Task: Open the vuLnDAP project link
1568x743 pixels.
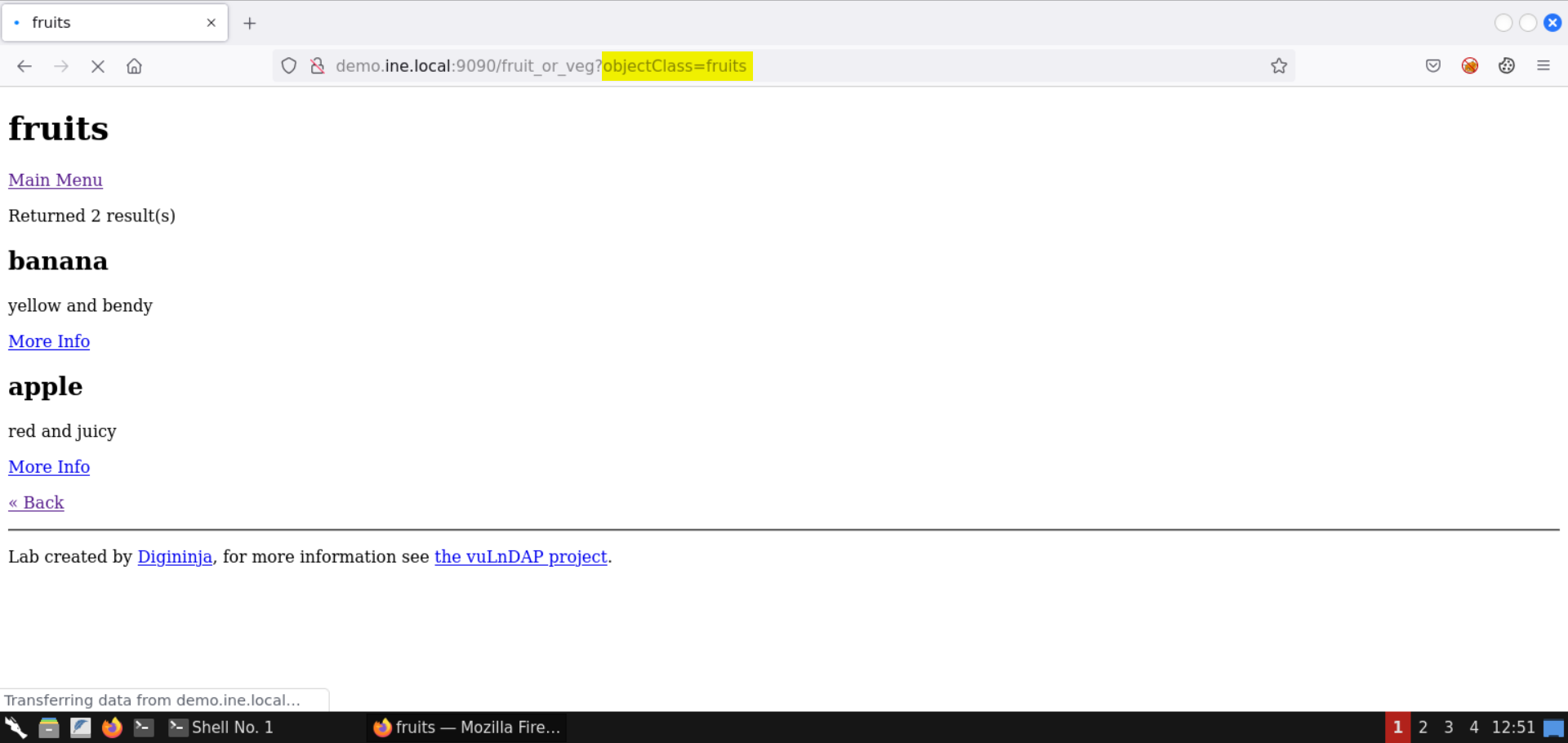Action: click(521, 557)
